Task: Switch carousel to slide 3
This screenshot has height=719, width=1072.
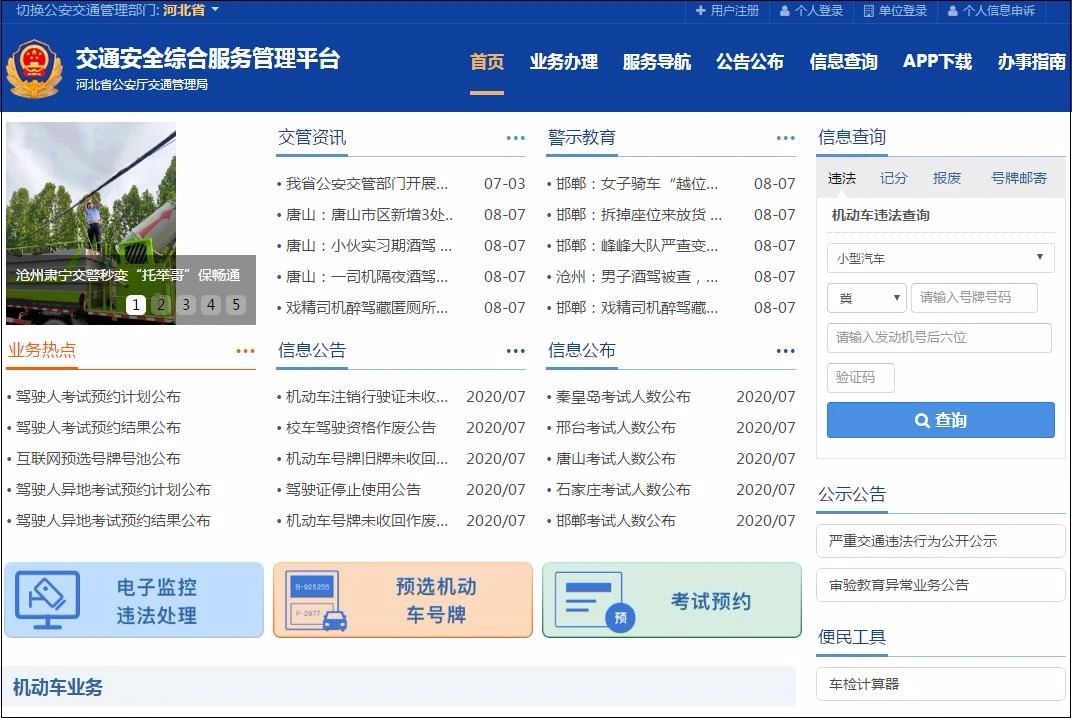Action: coord(186,305)
